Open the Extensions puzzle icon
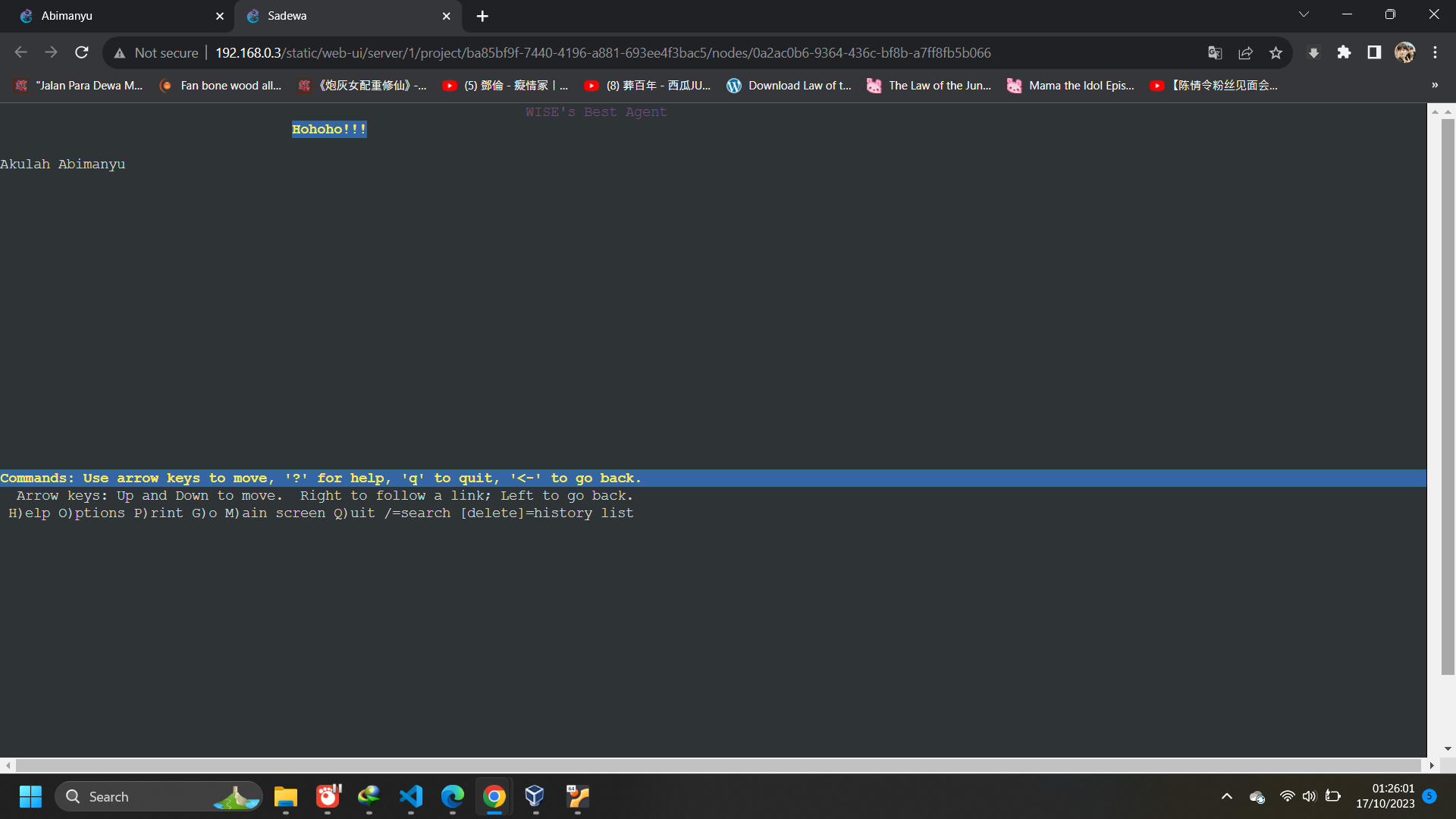Image resolution: width=1456 pixels, height=819 pixels. tap(1344, 52)
